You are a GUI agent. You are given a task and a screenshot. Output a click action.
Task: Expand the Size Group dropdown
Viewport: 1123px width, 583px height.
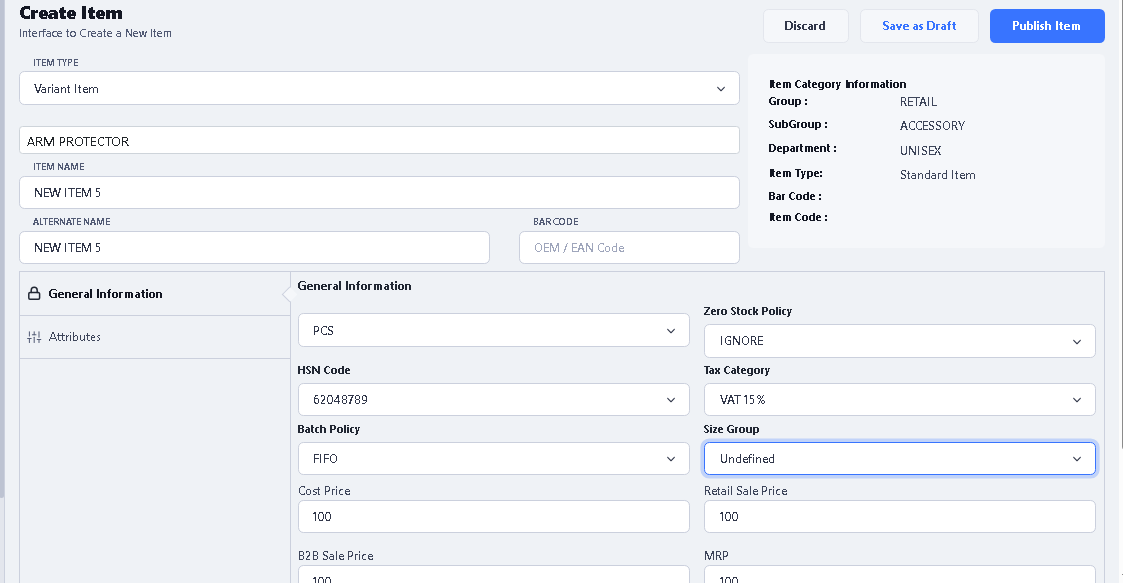(x=899, y=459)
